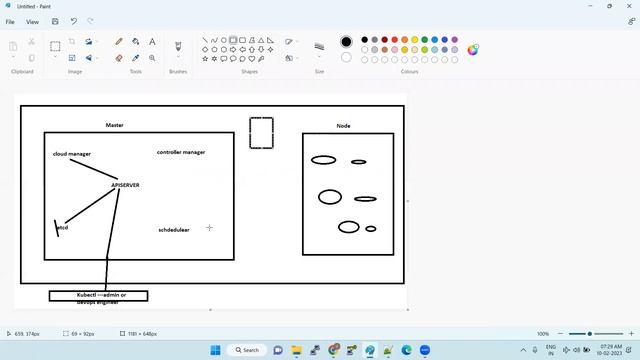Select the Pencil tool
Image resolution: width=640 pixels, height=360 pixels.
(119, 42)
